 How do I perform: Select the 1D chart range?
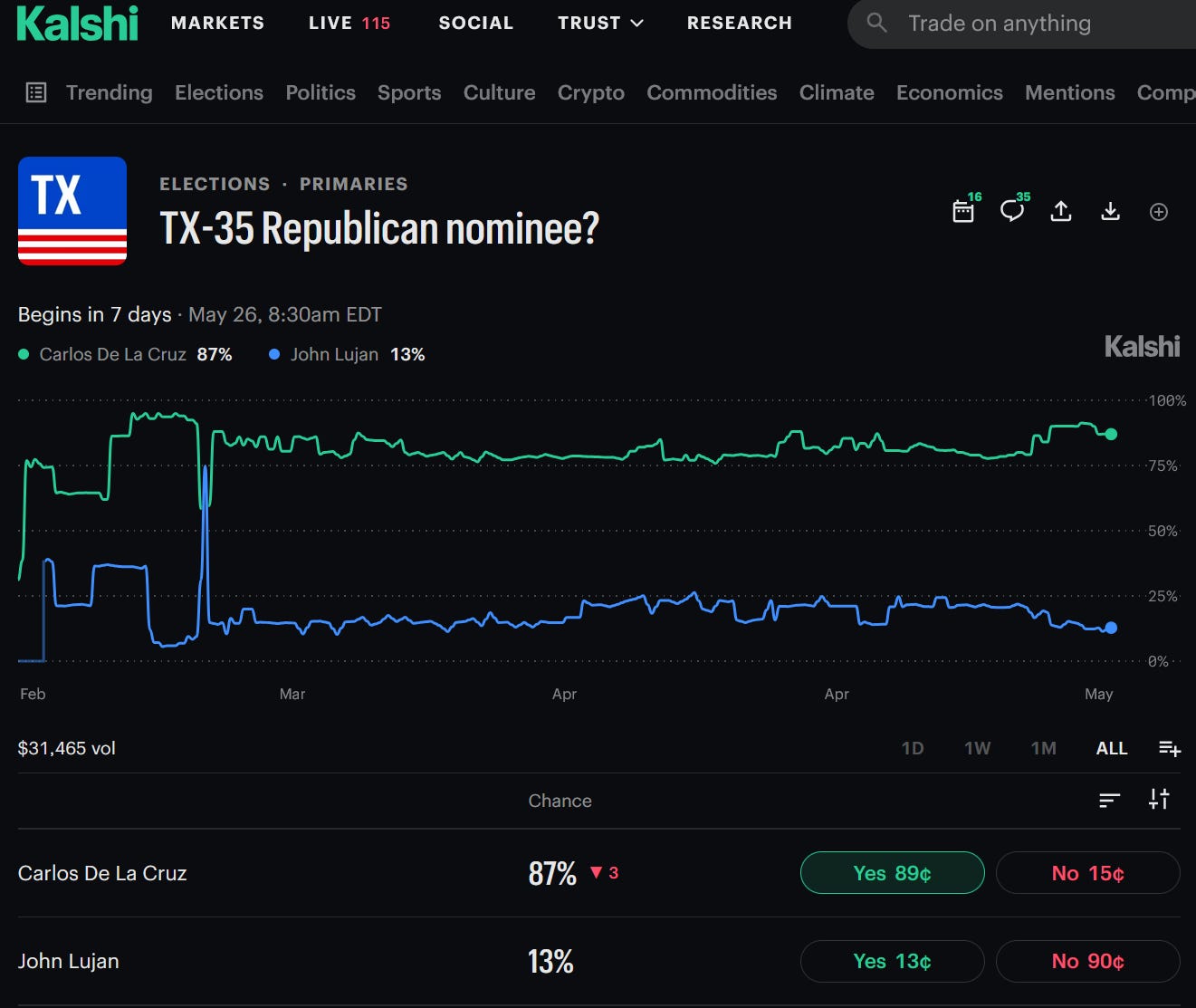coord(913,748)
